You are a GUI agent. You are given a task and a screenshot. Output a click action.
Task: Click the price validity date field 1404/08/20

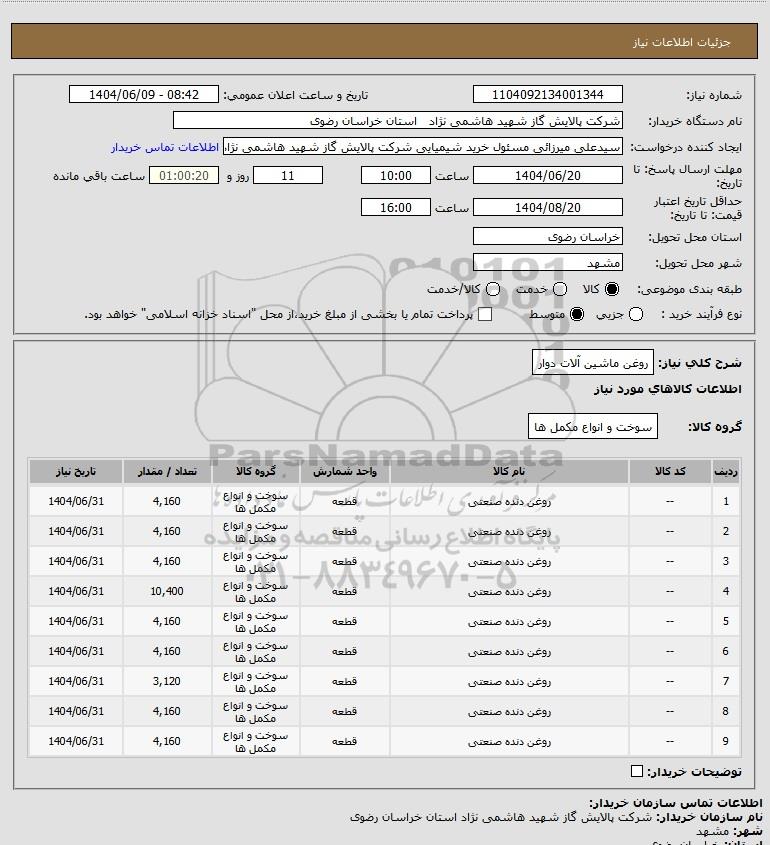[x=547, y=207]
